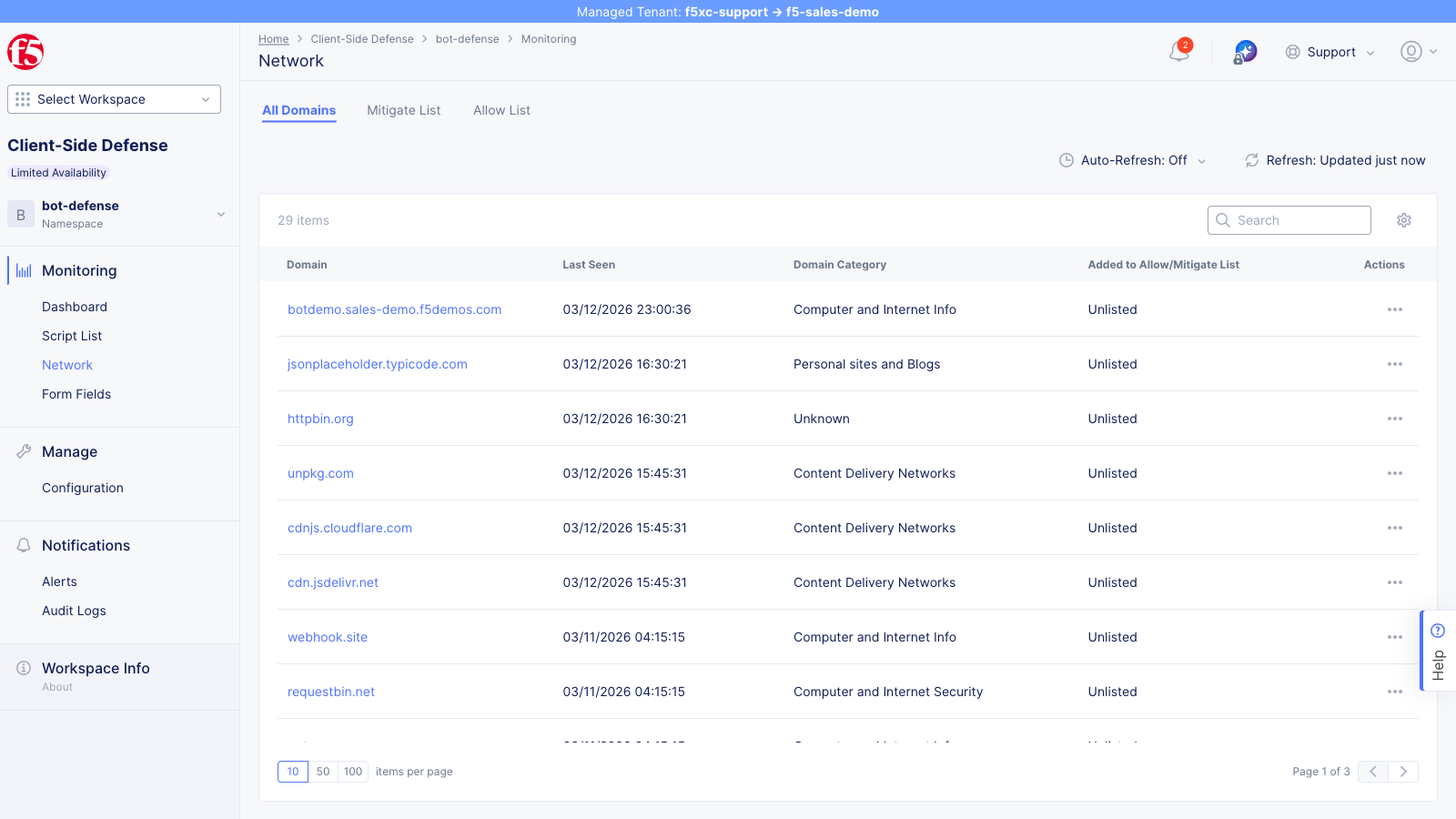Select 100 items per page

(x=353, y=771)
